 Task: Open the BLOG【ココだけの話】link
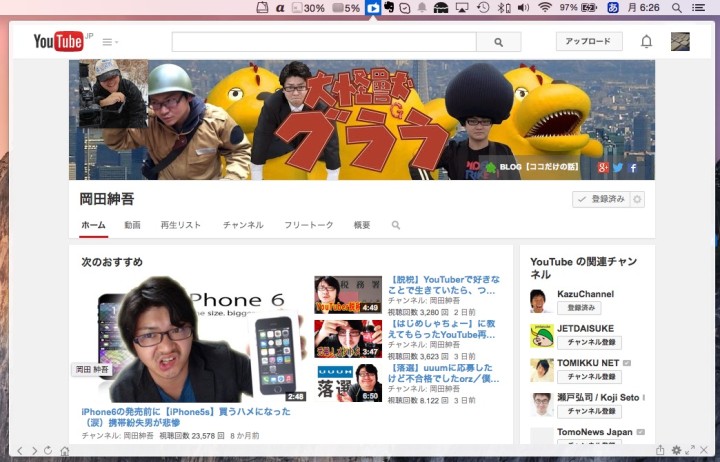pyautogui.click(x=533, y=167)
